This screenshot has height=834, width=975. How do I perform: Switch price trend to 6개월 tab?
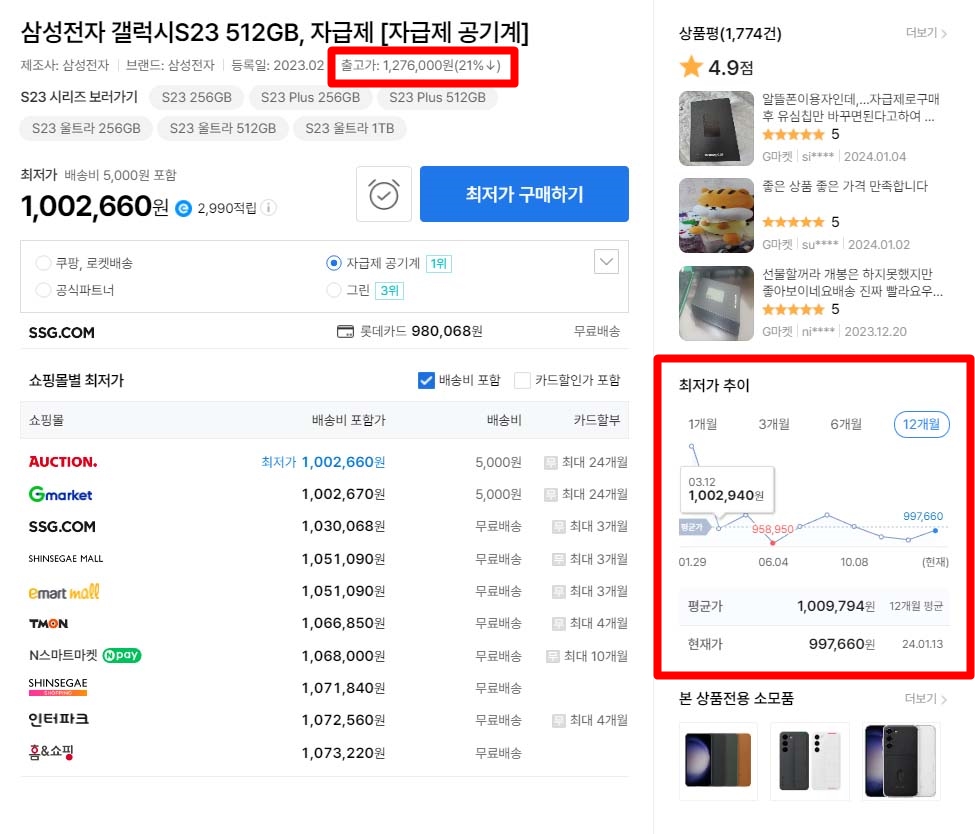click(846, 424)
